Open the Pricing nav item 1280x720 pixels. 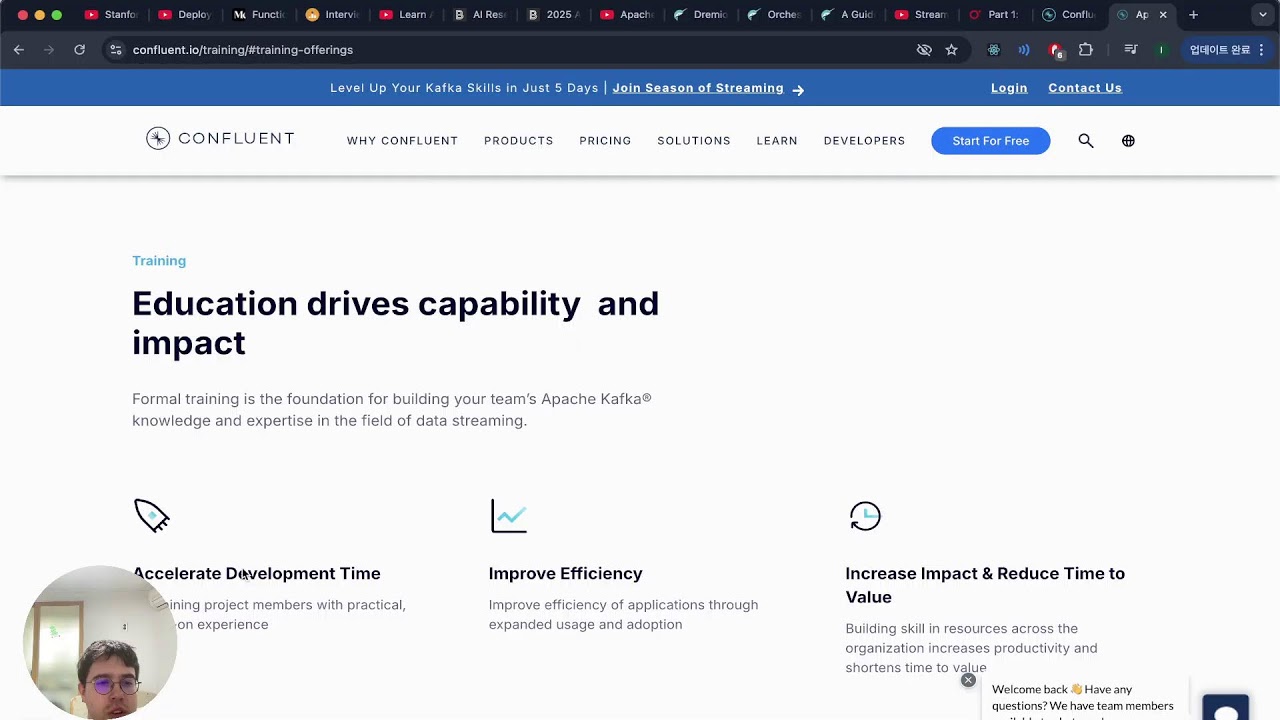(x=605, y=141)
